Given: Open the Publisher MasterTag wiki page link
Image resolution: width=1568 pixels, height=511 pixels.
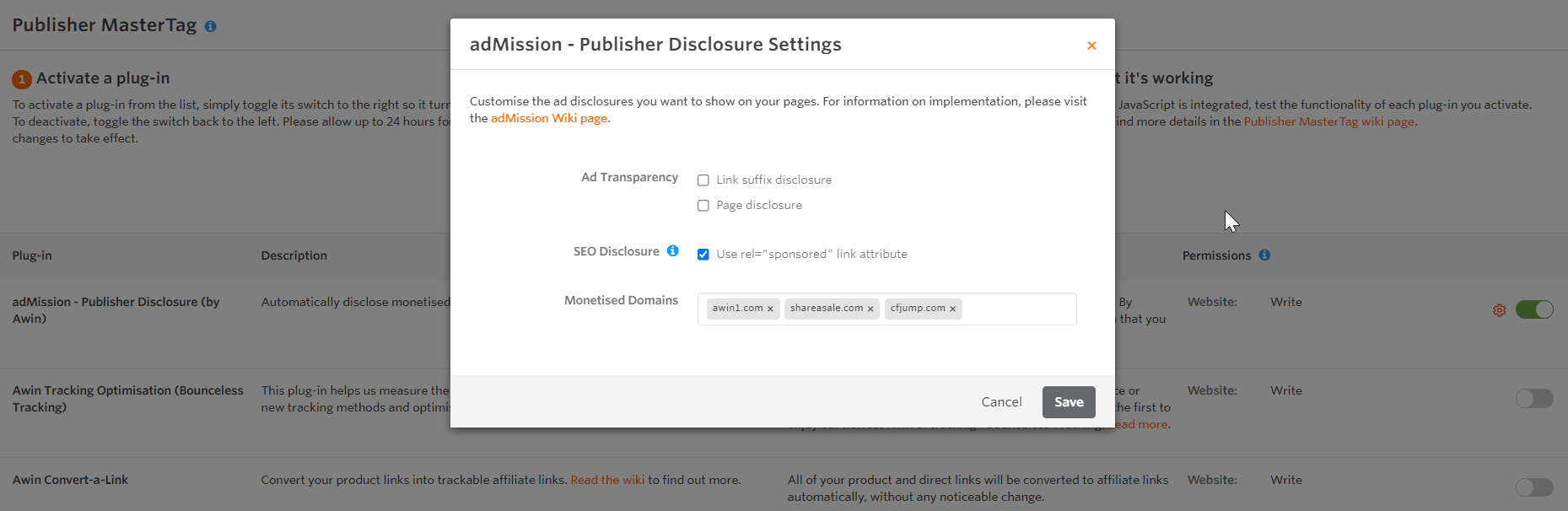Looking at the screenshot, I should pos(1328,121).
